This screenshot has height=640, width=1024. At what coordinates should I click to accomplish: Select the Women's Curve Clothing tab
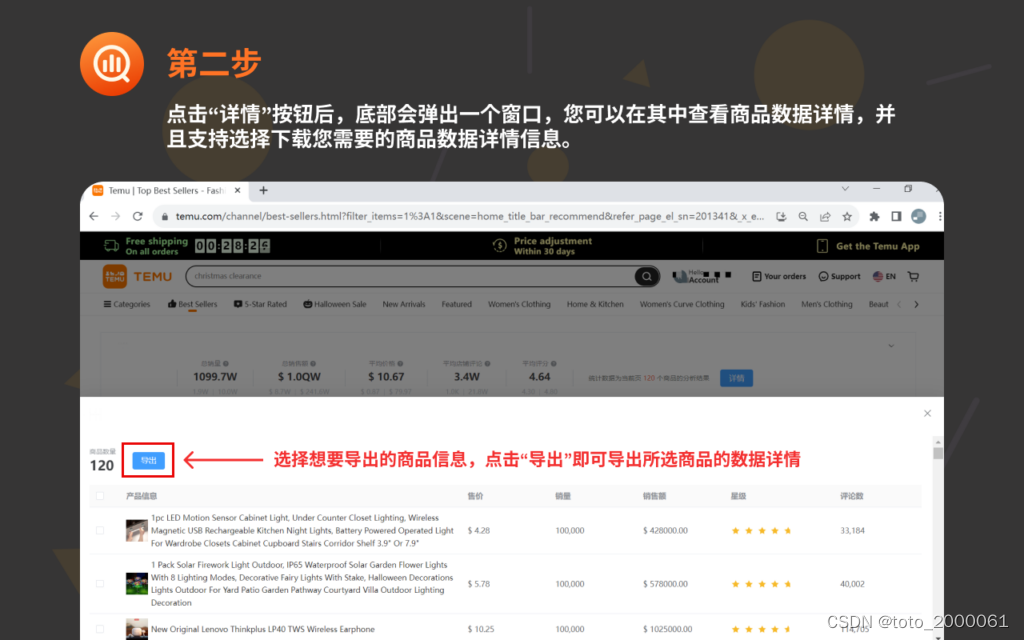682,304
